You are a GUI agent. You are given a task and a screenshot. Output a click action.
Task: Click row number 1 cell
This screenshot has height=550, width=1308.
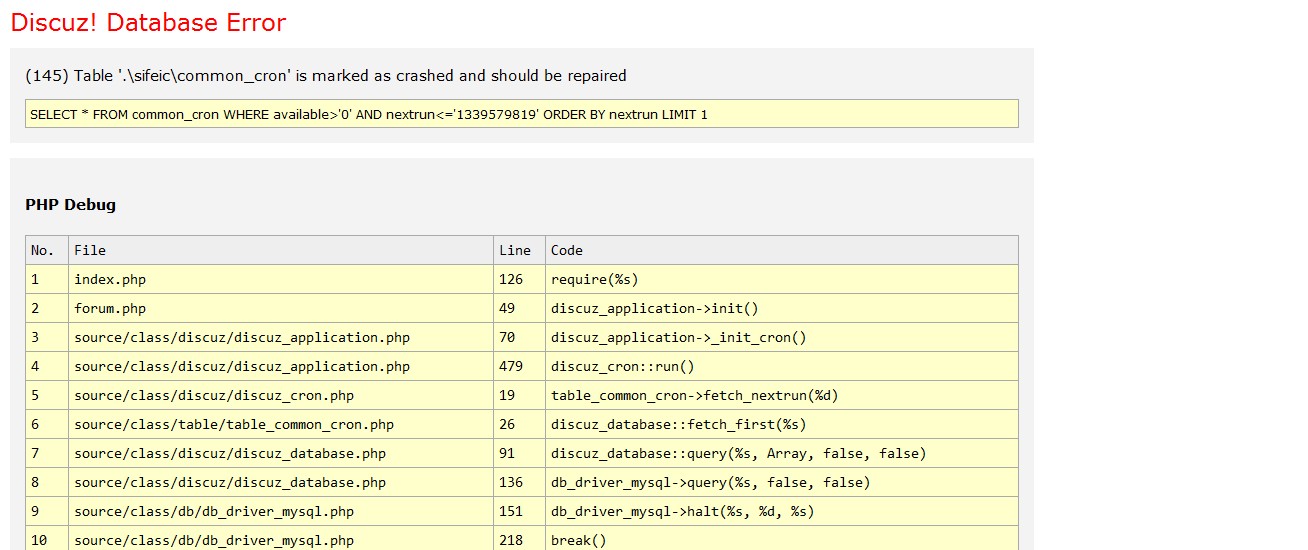click(47, 279)
